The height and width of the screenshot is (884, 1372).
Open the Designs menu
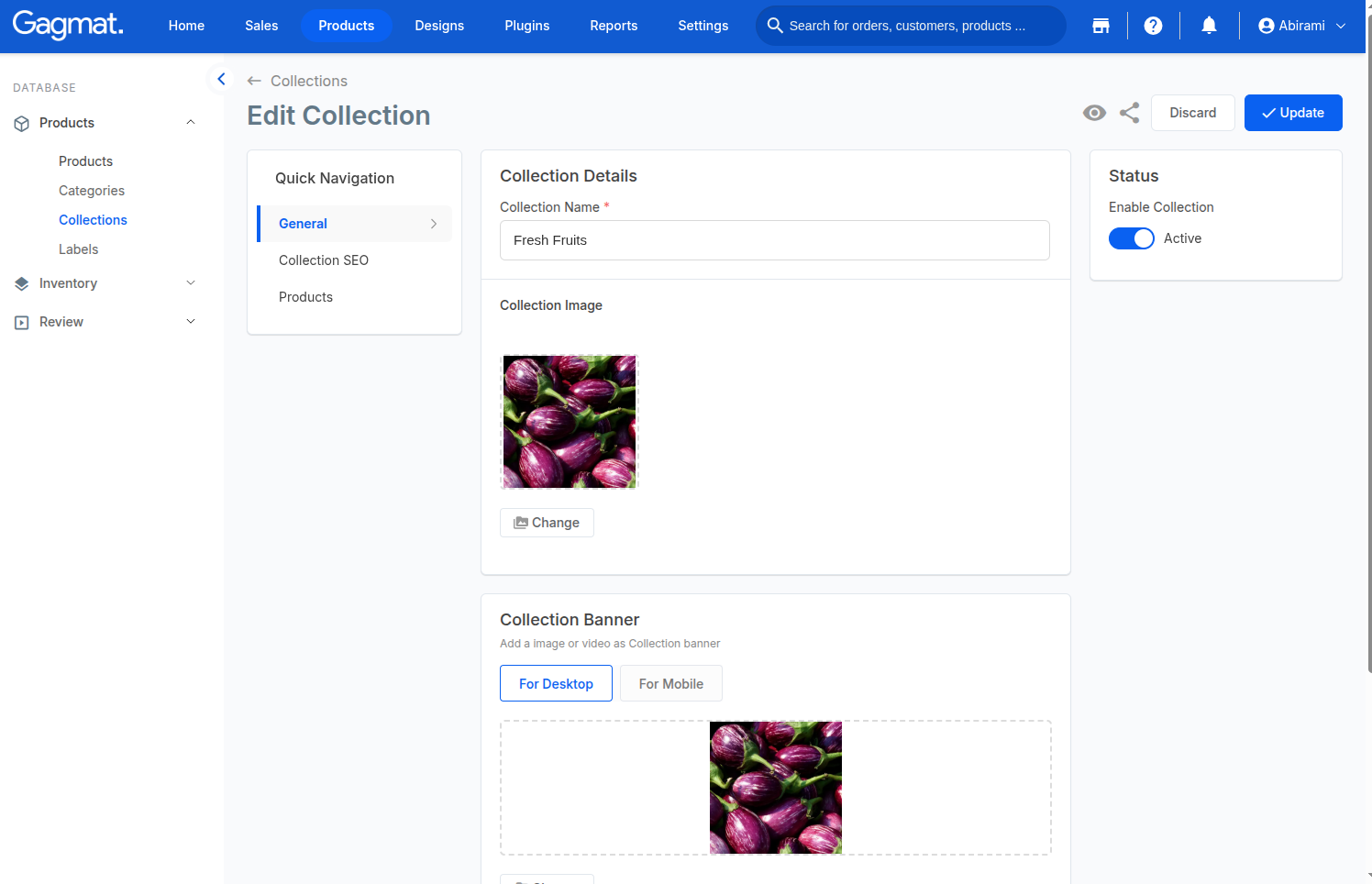coord(439,26)
